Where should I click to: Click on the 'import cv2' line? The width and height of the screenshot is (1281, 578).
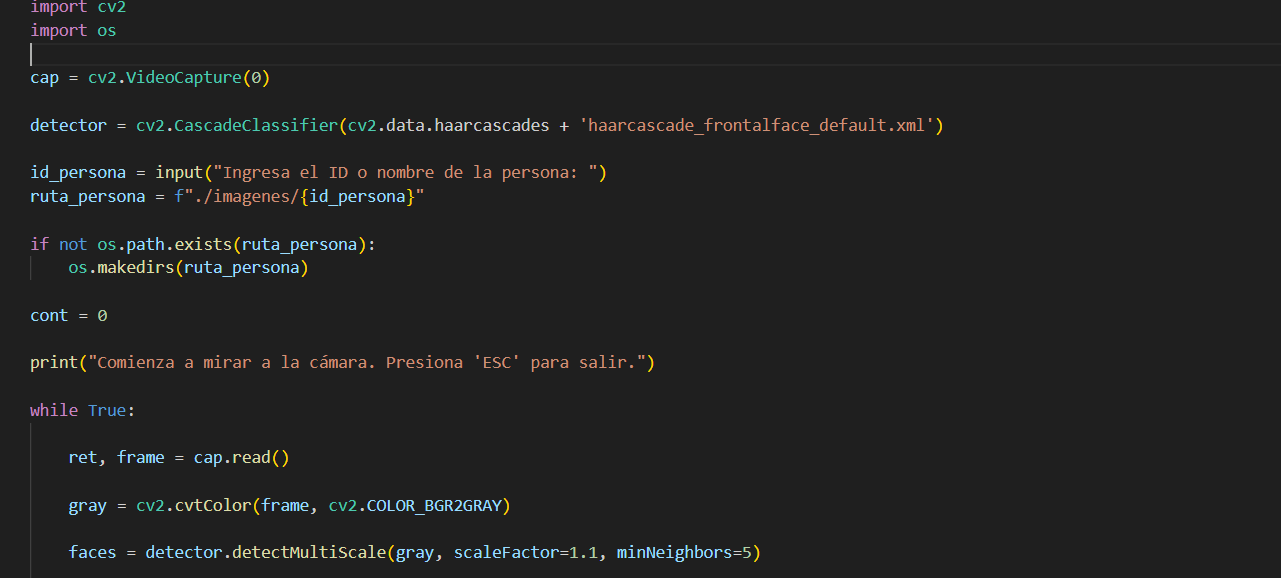tap(78, 7)
